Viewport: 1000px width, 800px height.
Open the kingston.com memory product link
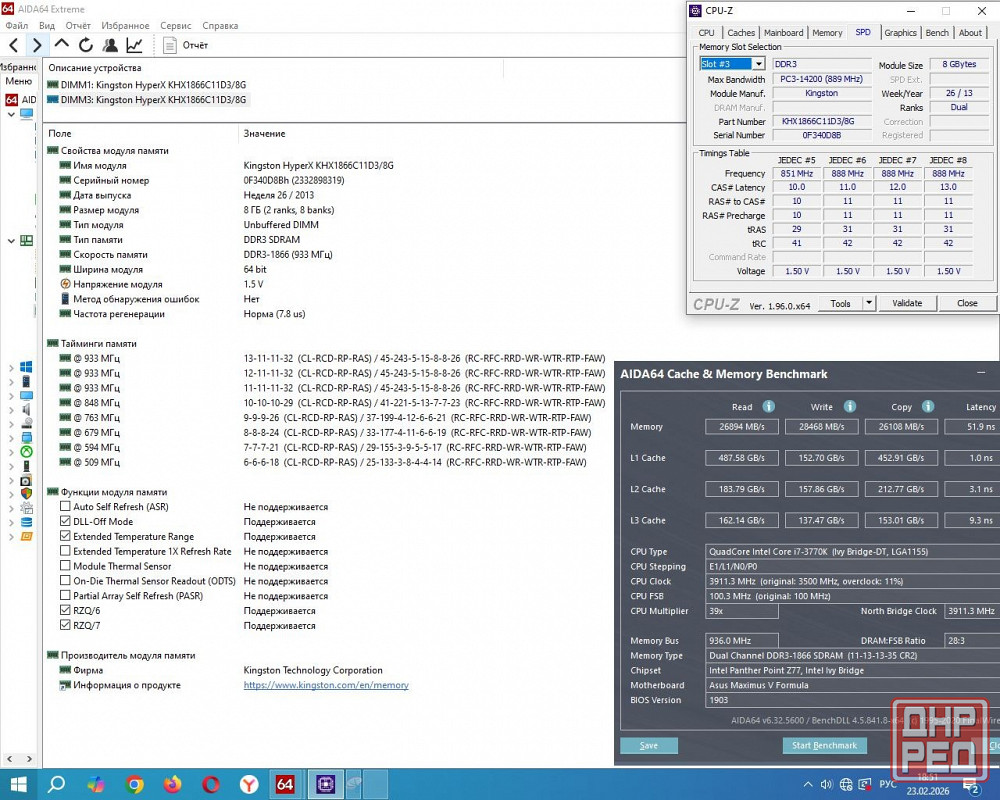coord(326,685)
